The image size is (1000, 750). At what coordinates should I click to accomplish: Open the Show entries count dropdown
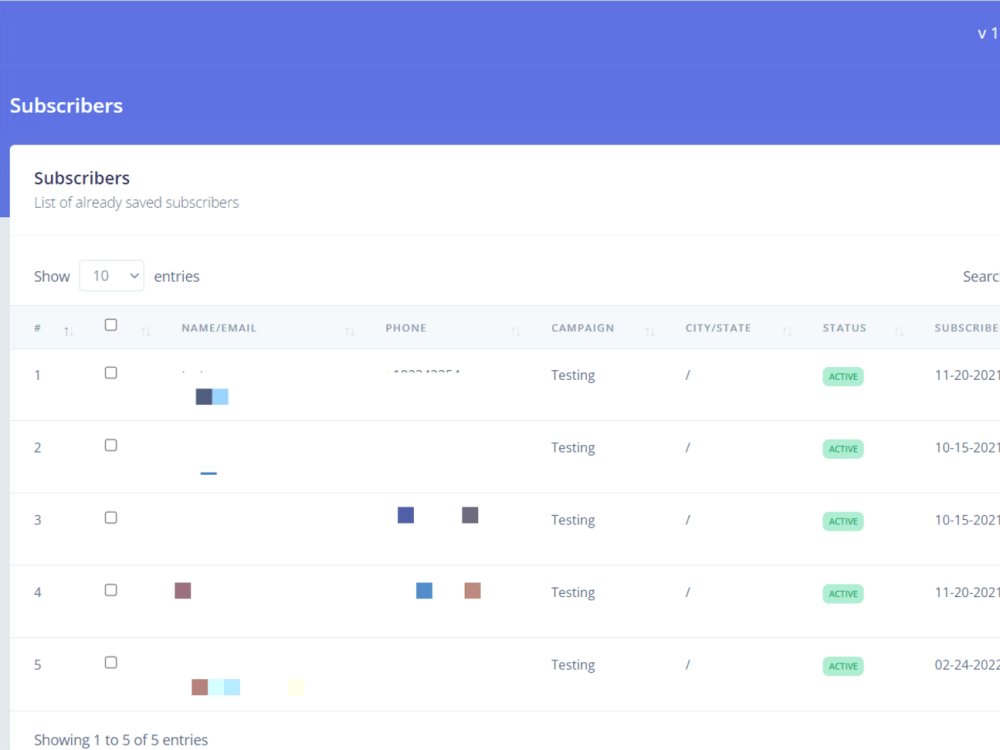tap(112, 276)
